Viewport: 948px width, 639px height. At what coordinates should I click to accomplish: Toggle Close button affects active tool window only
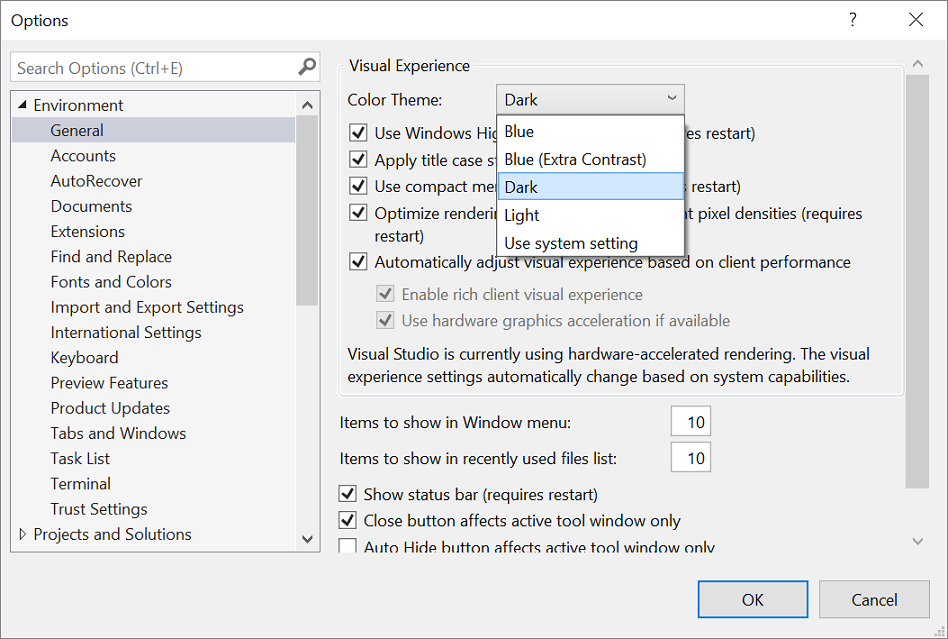(348, 519)
